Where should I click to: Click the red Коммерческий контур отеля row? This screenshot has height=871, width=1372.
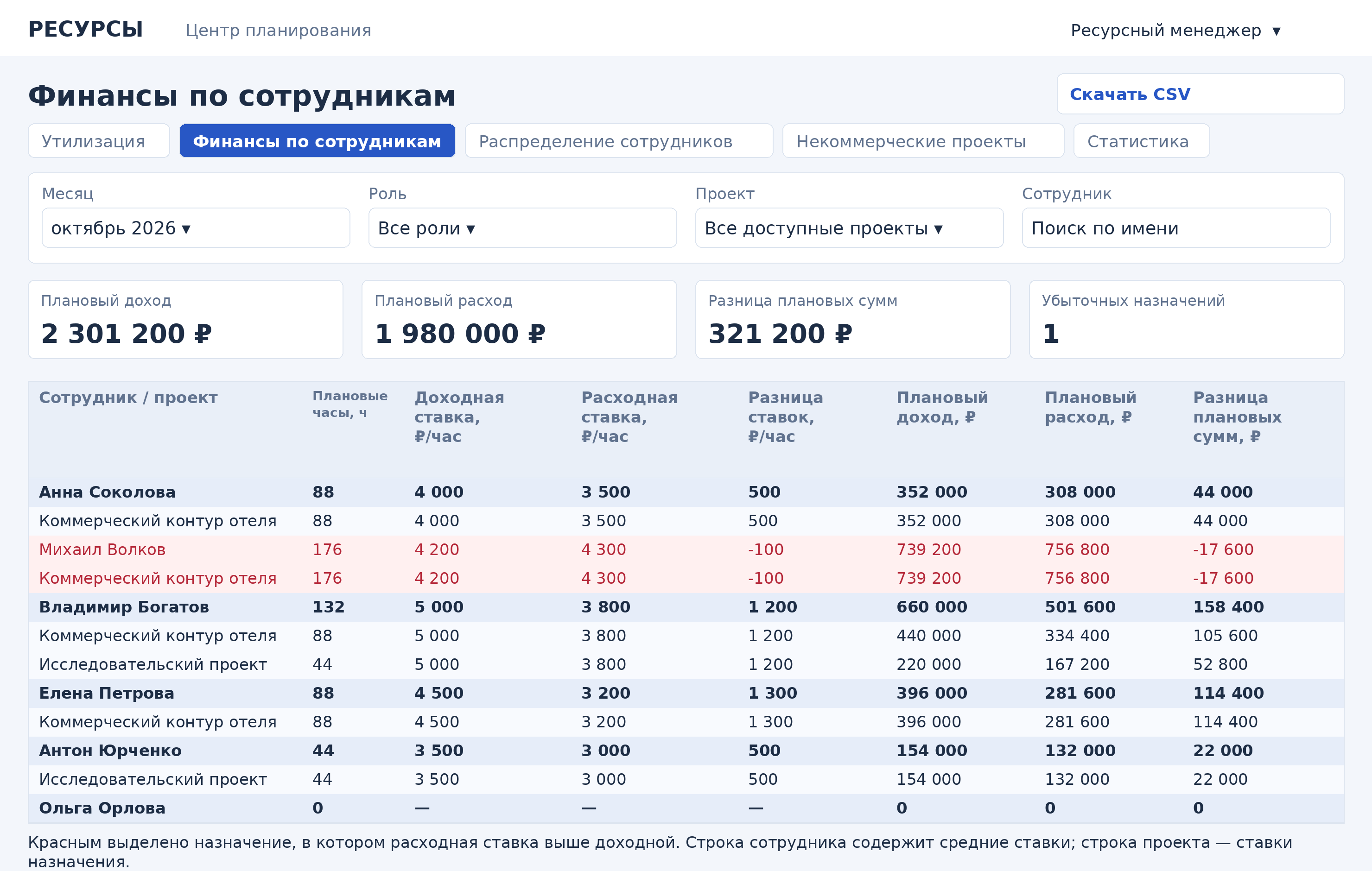point(686,579)
